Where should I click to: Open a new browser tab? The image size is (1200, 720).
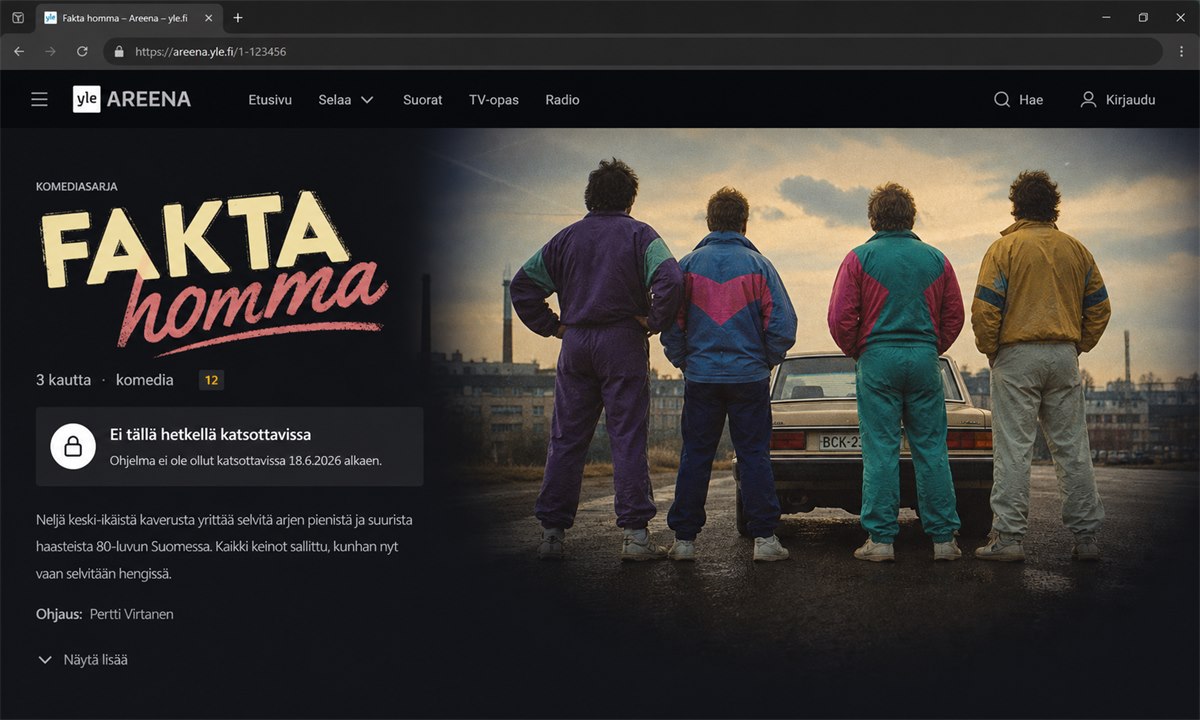237,18
